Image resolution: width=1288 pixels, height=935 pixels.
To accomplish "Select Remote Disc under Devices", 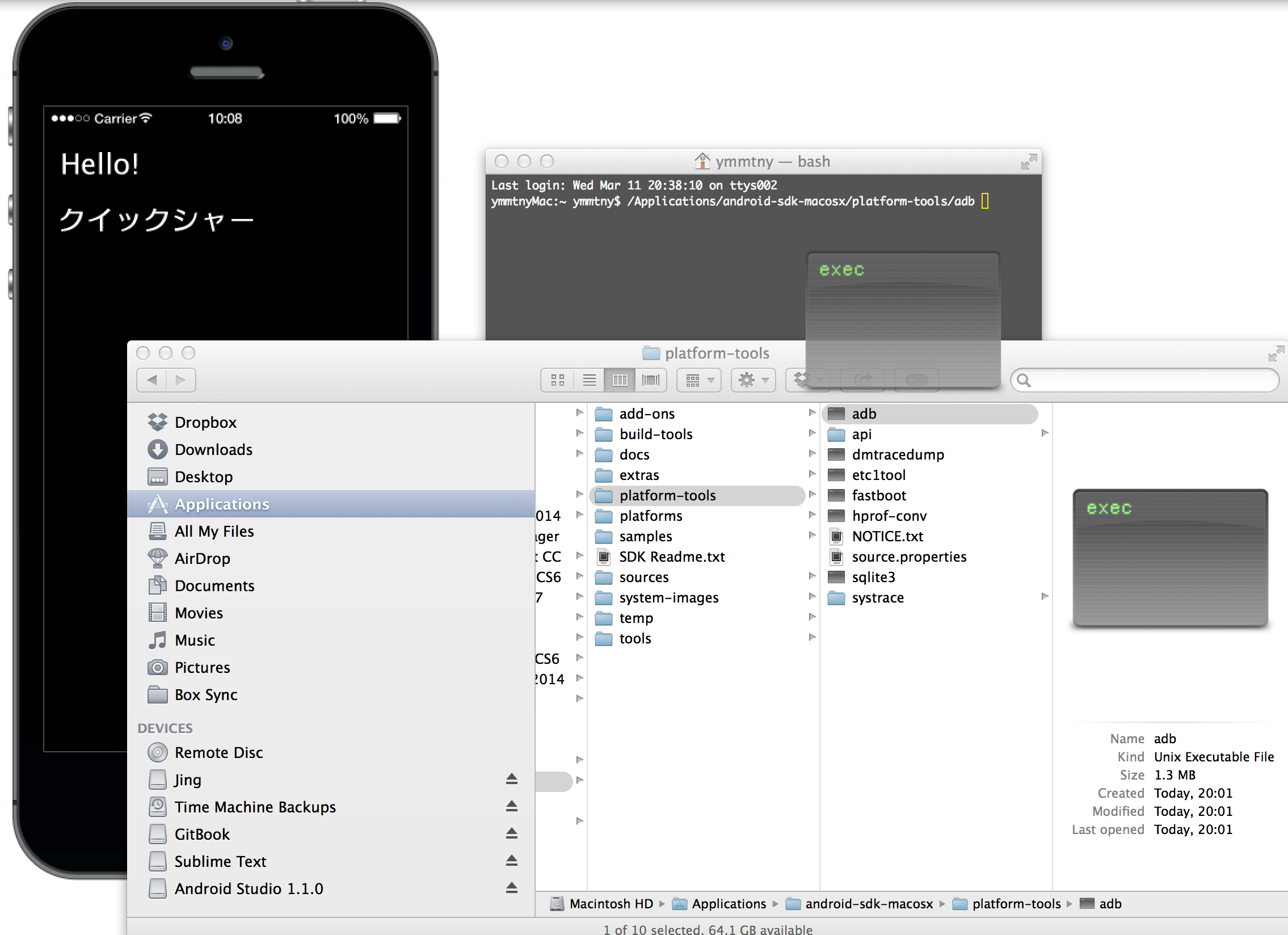I will coord(331,753).
